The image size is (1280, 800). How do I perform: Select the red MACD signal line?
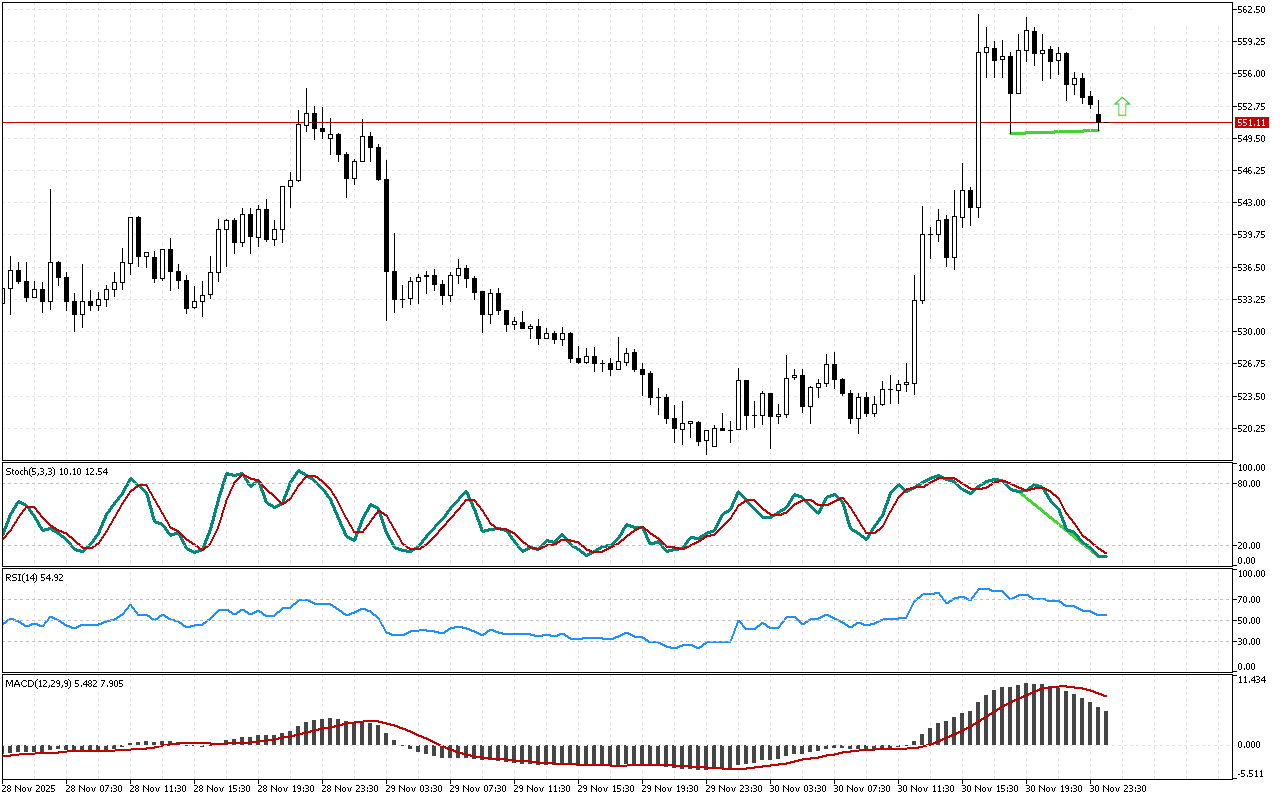click(x=600, y=763)
